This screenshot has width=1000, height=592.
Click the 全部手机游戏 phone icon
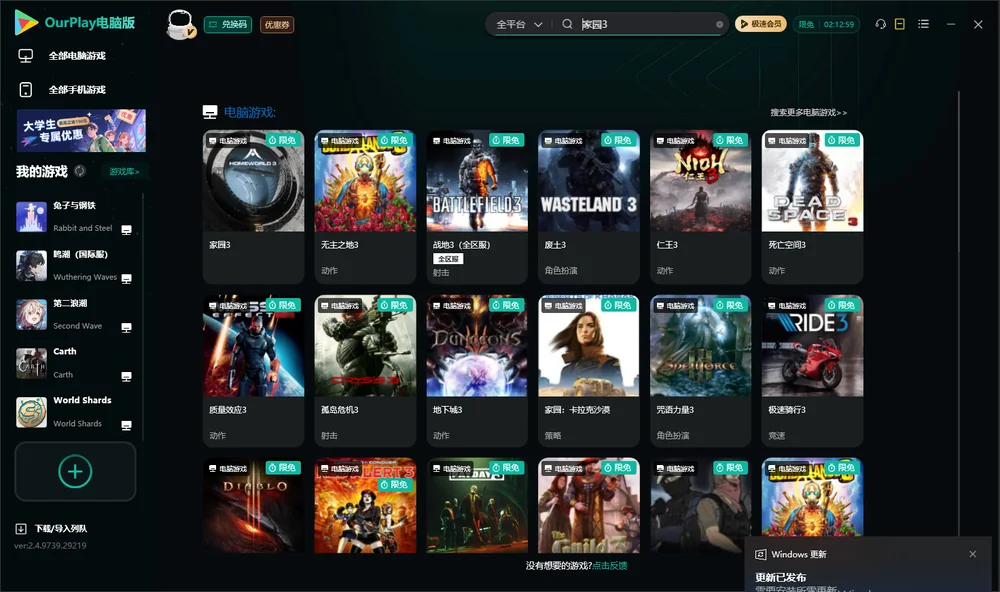point(26,89)
